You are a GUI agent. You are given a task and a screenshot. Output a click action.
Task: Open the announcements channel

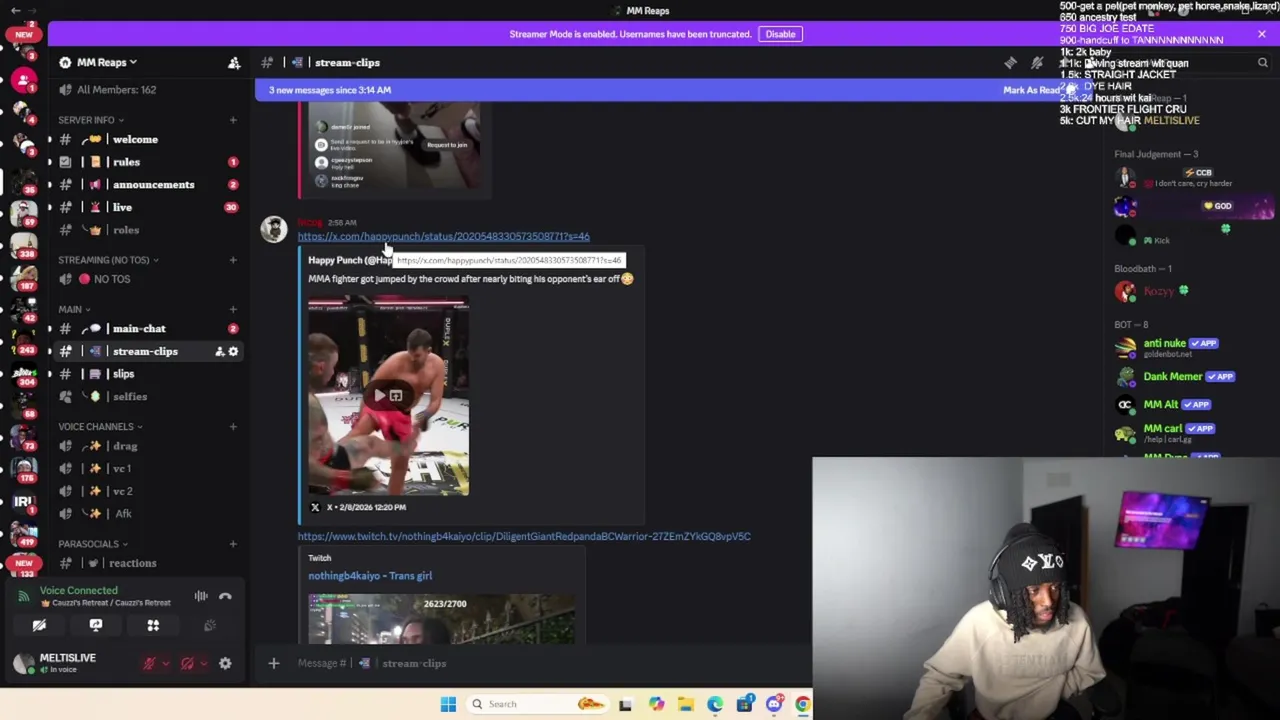coord(147,184)
